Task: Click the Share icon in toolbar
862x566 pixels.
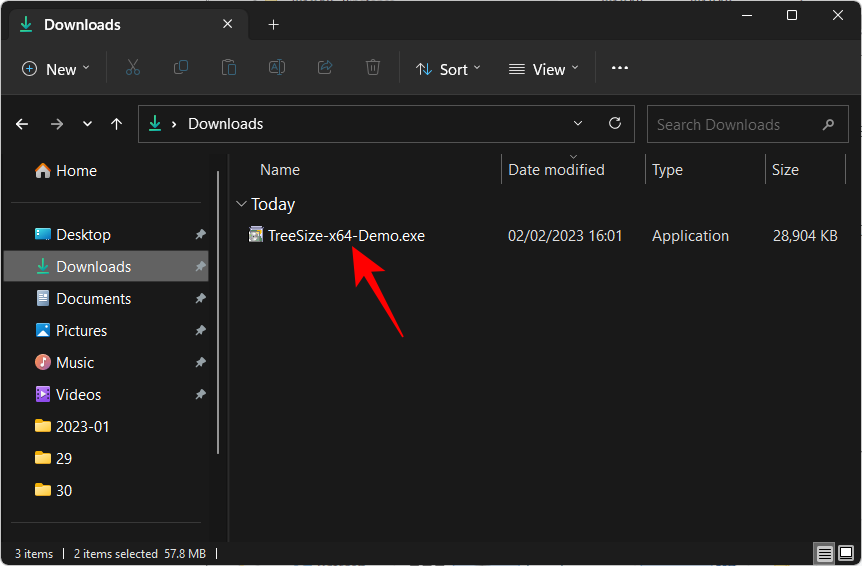Action: tap(325, 68)
